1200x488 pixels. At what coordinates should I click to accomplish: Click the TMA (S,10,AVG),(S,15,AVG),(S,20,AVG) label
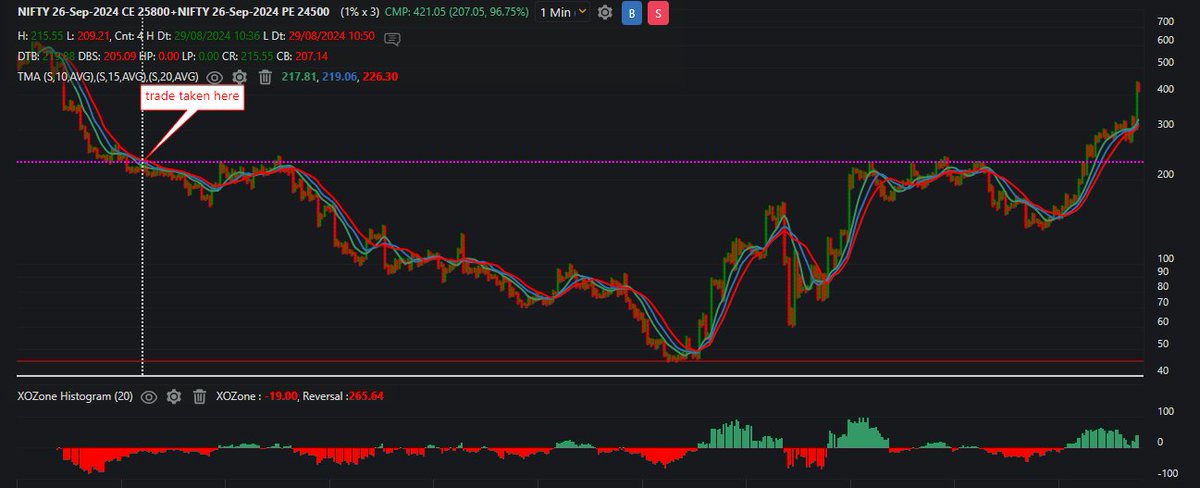pos(108,76)
